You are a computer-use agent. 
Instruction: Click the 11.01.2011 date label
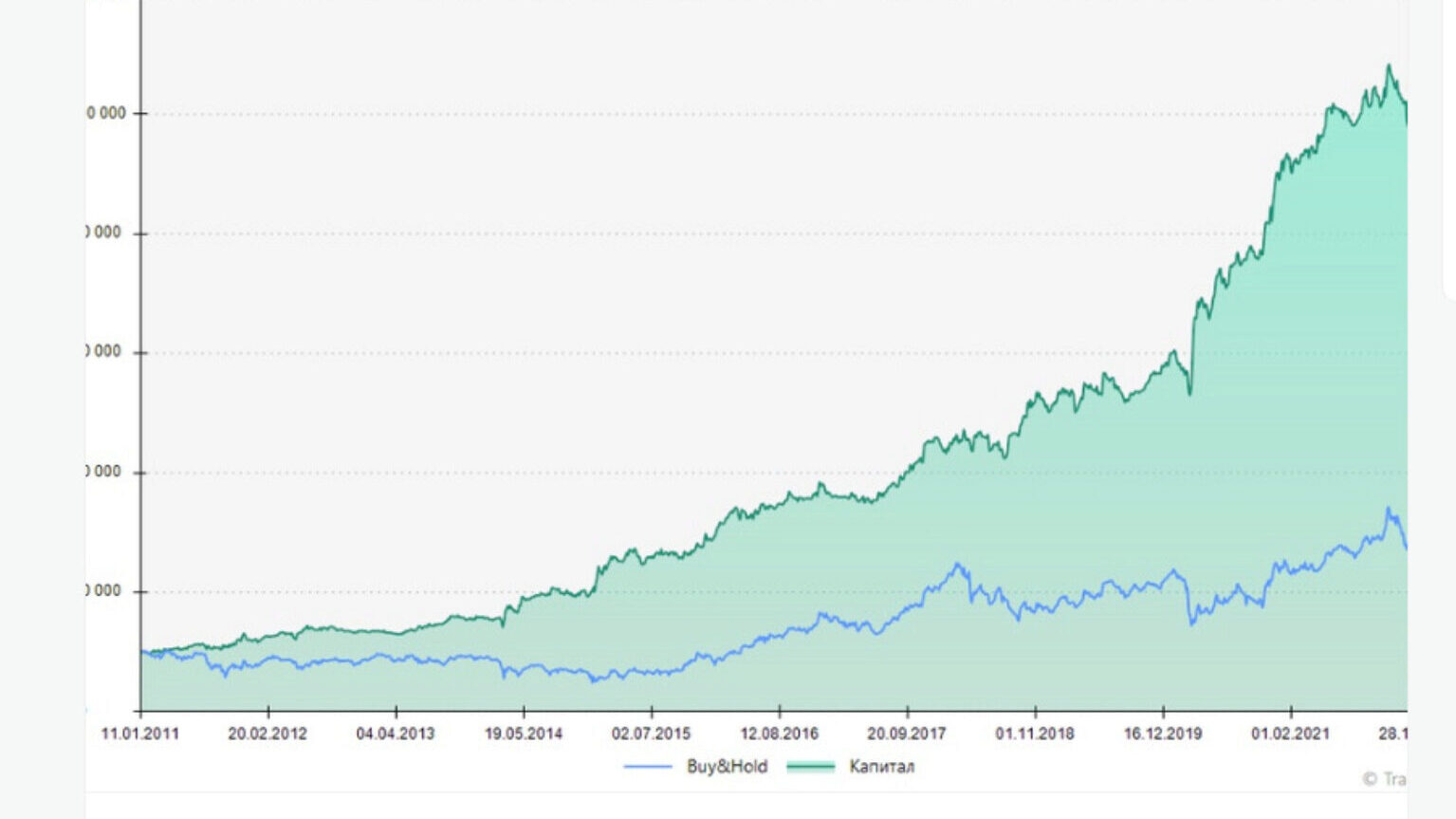coord(139,734)
